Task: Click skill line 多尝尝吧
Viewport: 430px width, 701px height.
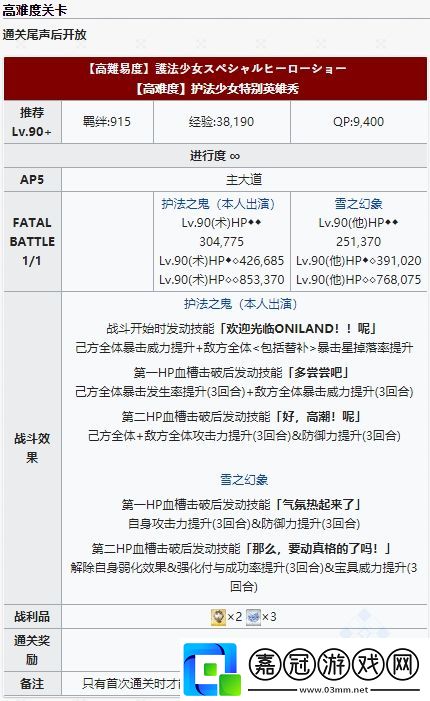Action: click(242, 373)
